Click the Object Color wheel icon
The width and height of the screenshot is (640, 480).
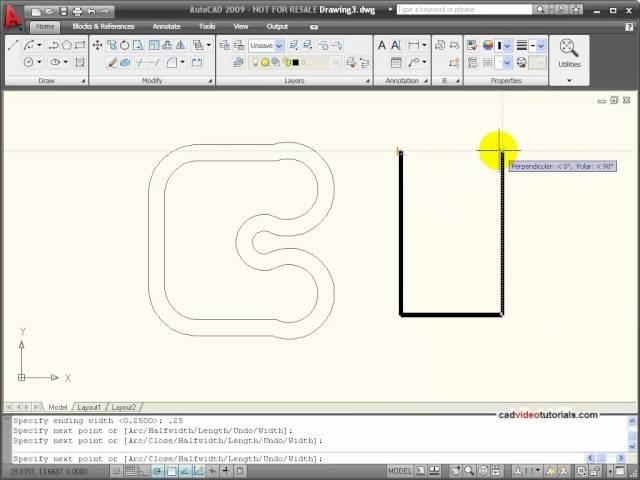pos(488,45)
